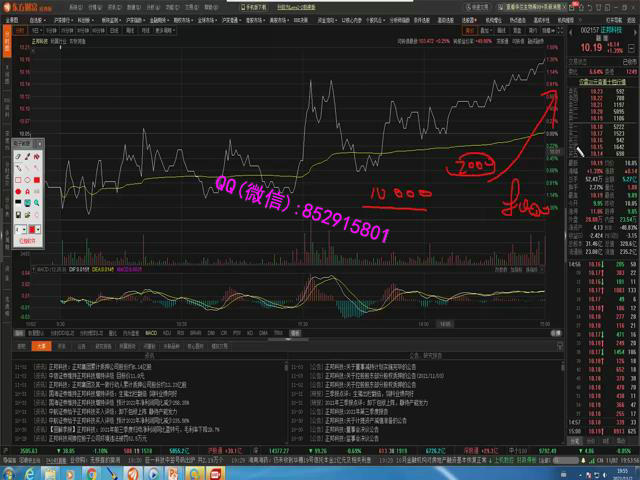Select the pencil tool in drawing palette
The width and height of the screenshot is (640, 480).
[27, 156]
